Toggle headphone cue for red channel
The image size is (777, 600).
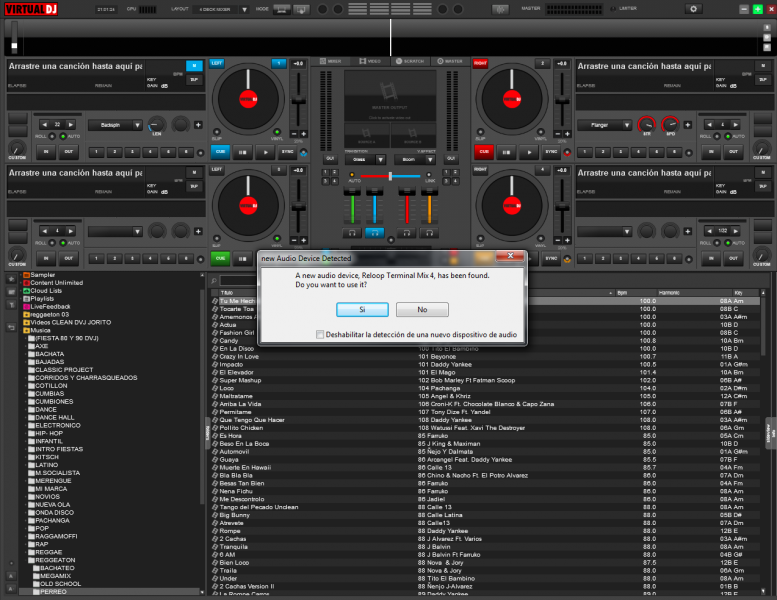click(407, 232)
